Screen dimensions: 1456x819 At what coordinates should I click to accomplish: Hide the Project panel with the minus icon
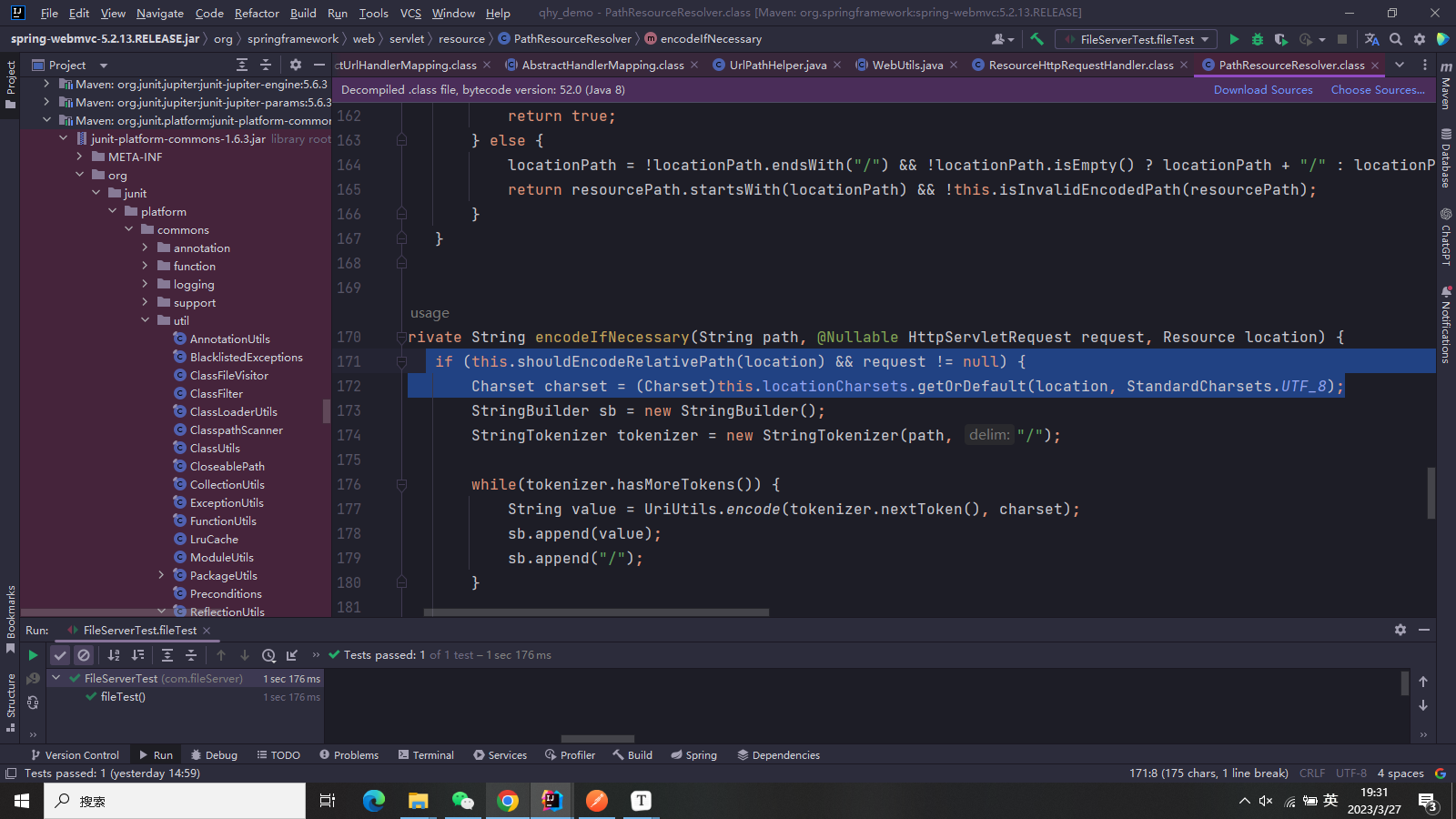coord(318,65)
